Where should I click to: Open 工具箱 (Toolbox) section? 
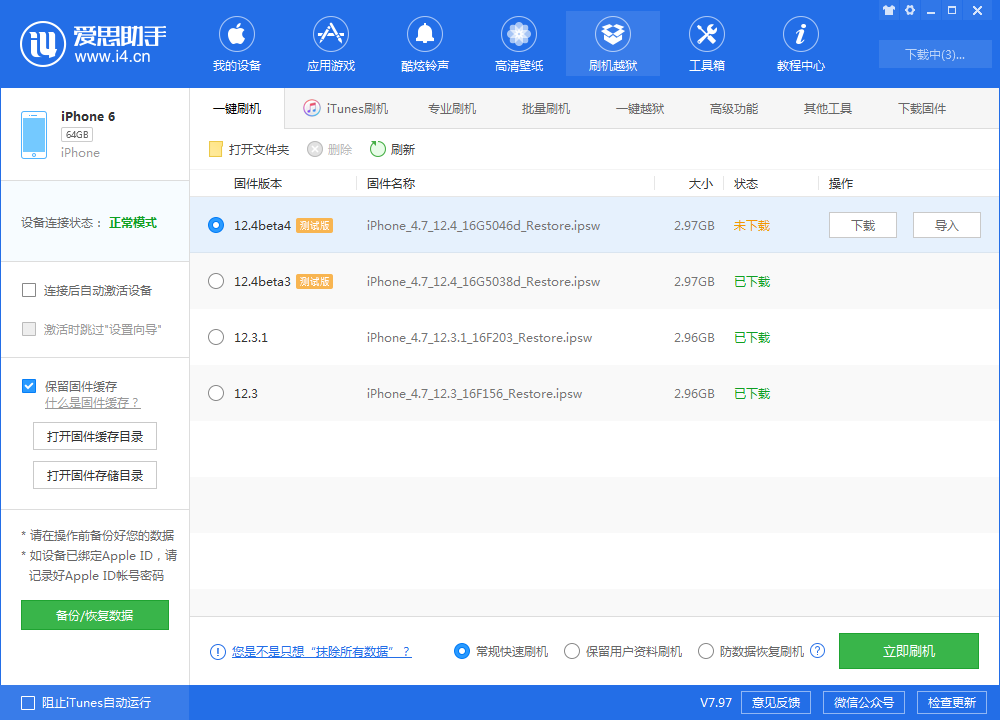point(706,43)
